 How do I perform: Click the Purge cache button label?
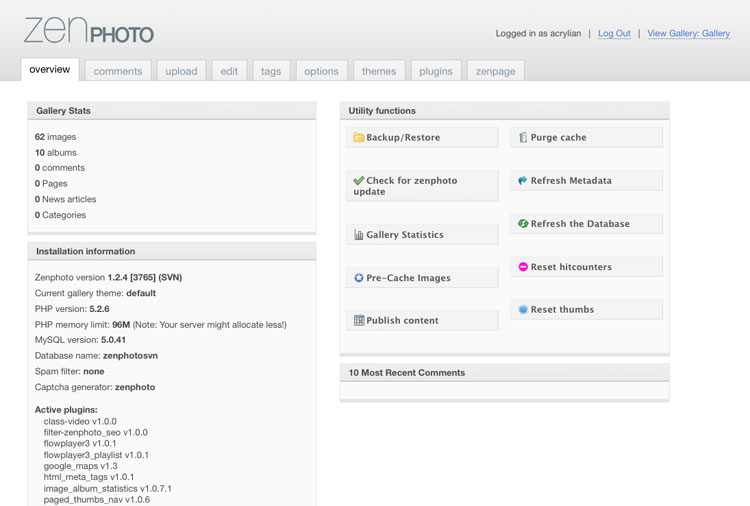[x=558, y=137]
